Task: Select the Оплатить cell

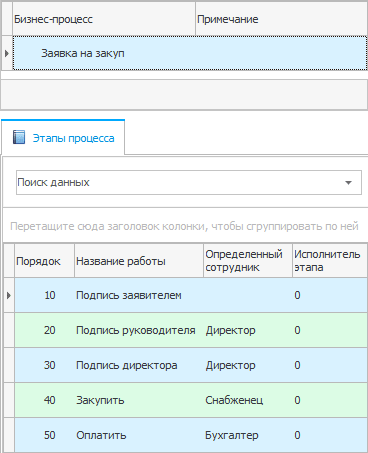Action: click(x=139, y=435)
